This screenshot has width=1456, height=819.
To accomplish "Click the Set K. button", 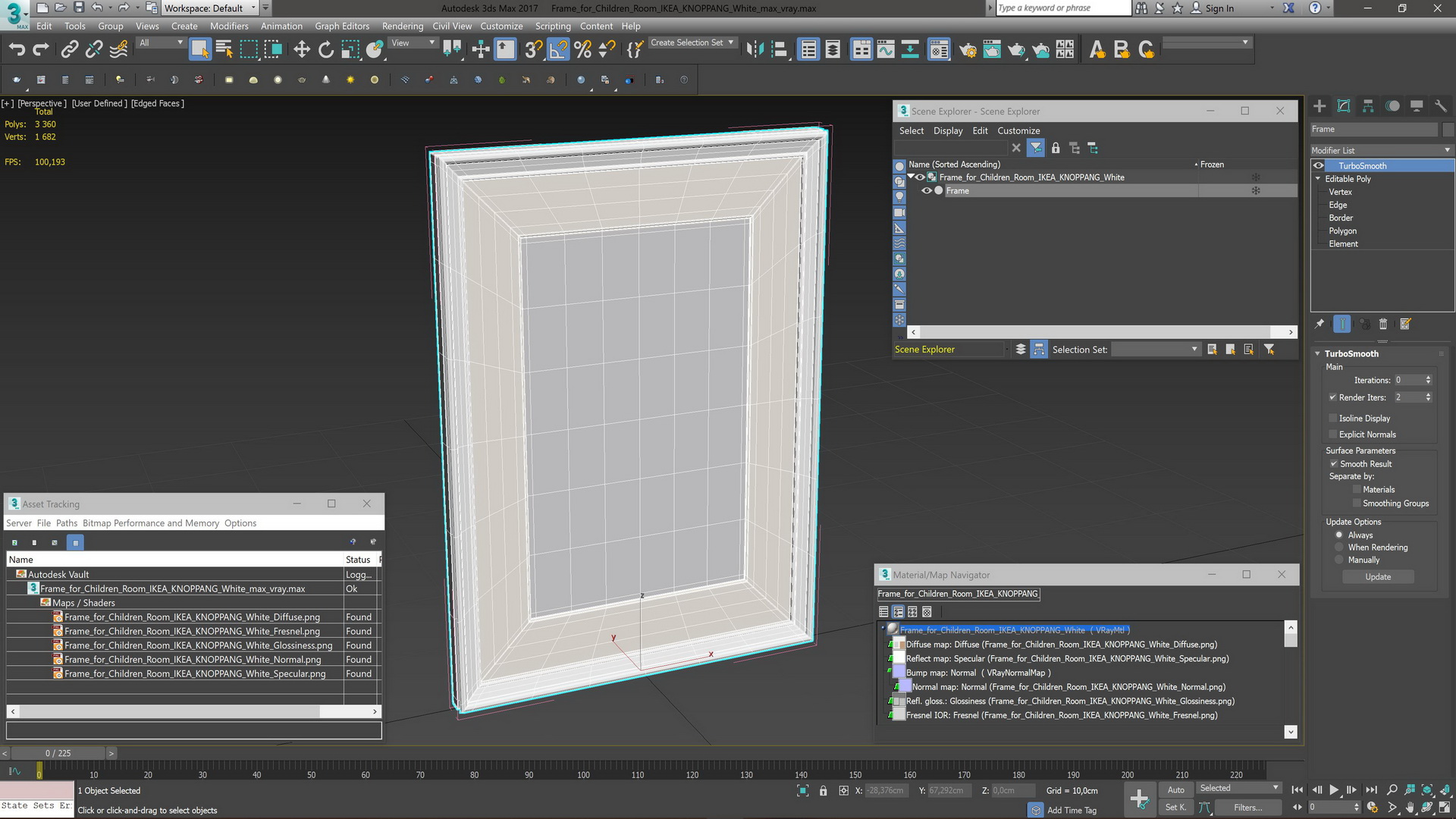I will (1175, 808).
